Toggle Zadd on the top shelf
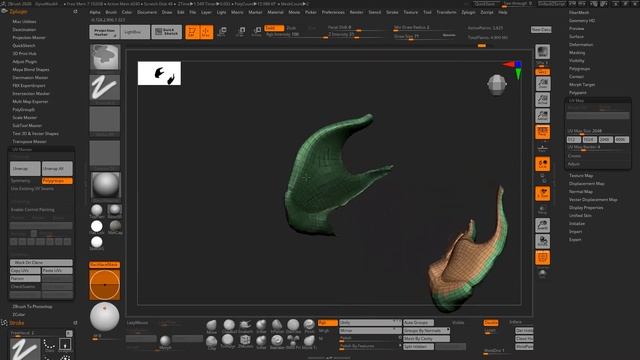This screenshot has height=360, width=640. click(274, 28)
